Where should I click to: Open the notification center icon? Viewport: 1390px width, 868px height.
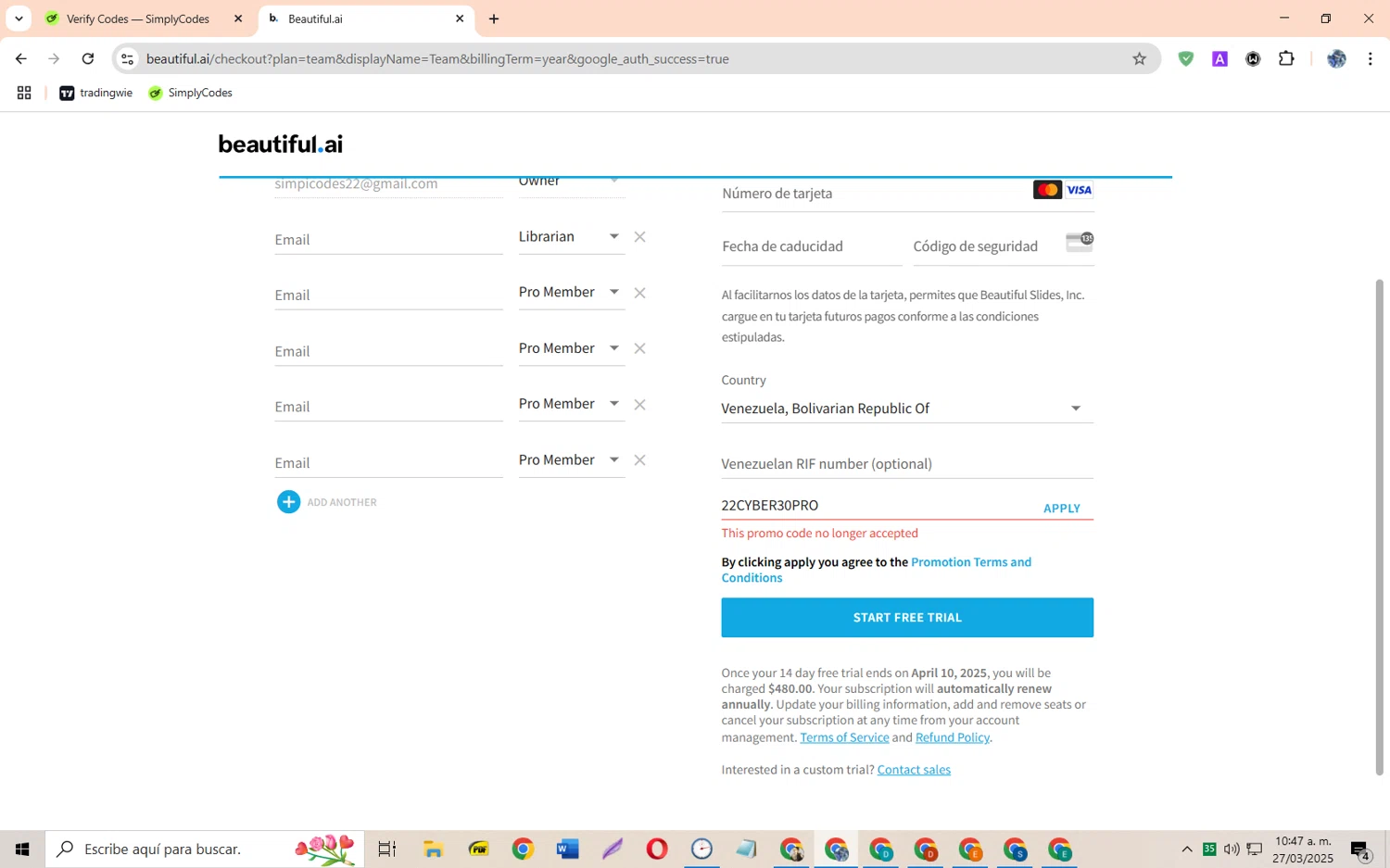(x=1360, y=849)
